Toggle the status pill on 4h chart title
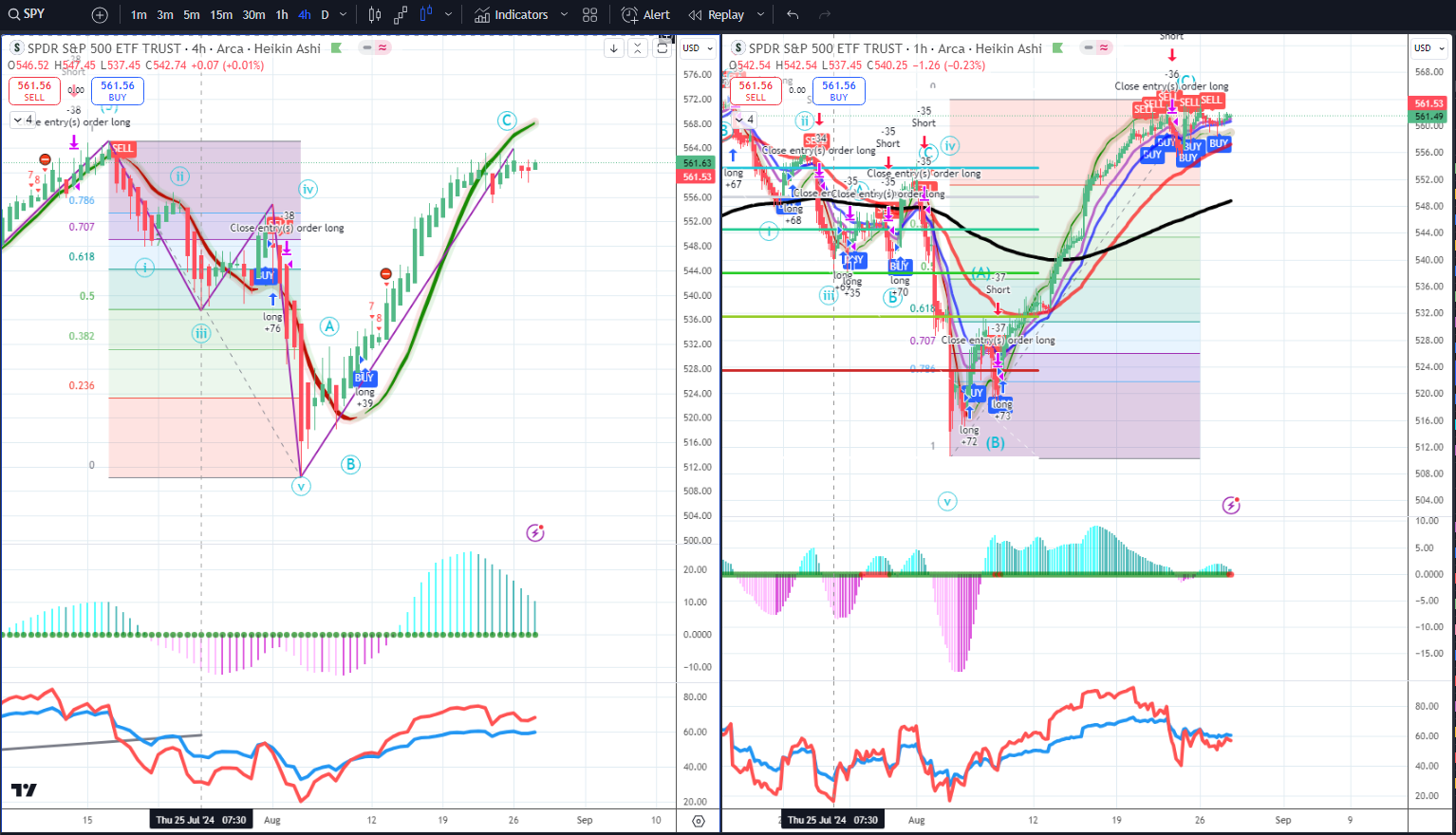The image size is (1456, 835). pos(375,47)
